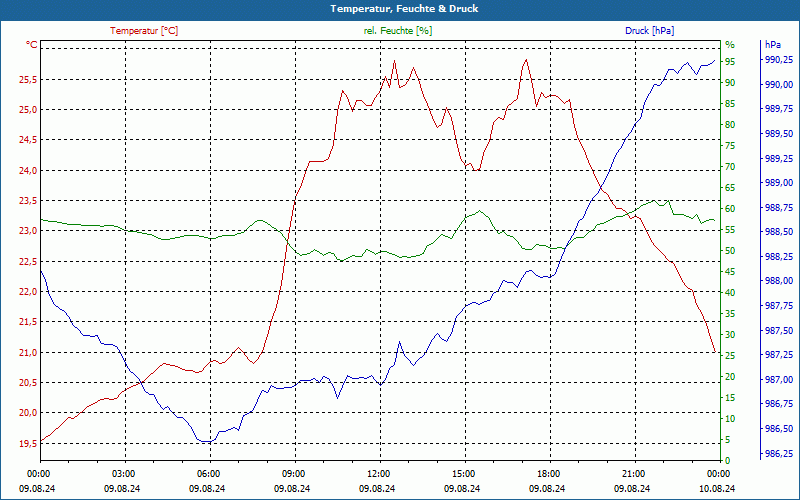This screenshot has height=500, width=800.
Task: Click the 988,75 pressure axis value
Action: [x=779, y=208]
